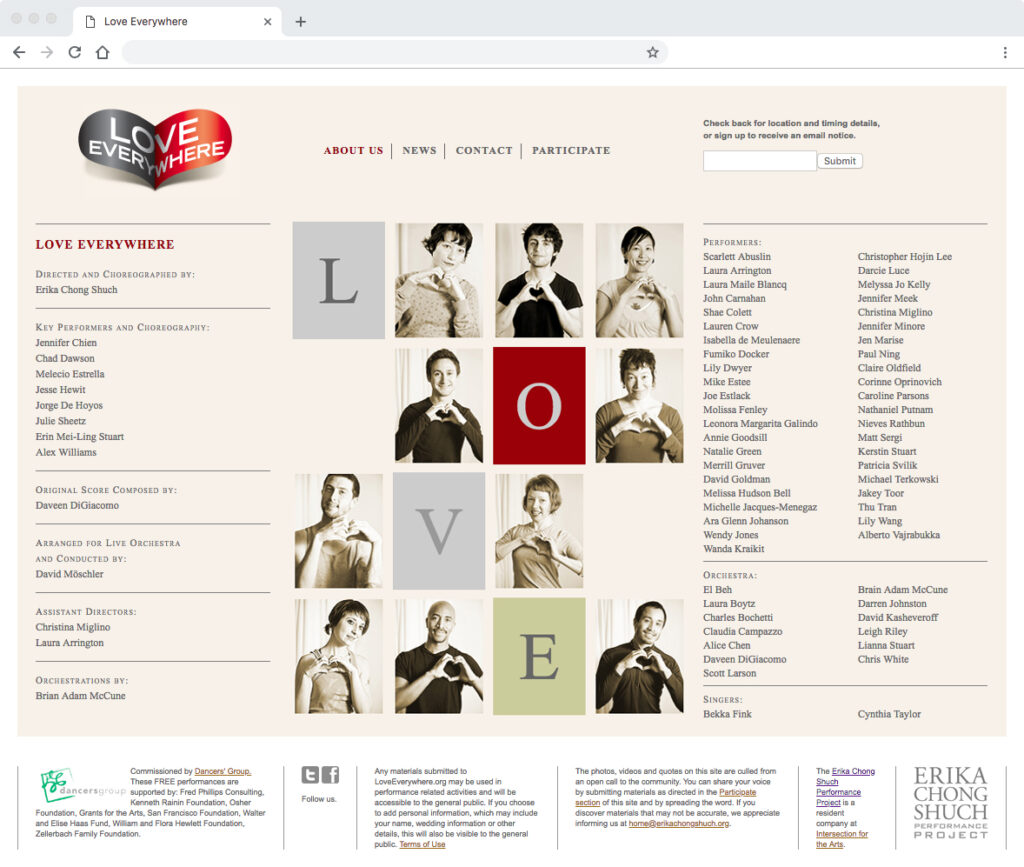Click the name Melecio Estrella
Viewport: 1024px width, 867px height.
(70, 374)
